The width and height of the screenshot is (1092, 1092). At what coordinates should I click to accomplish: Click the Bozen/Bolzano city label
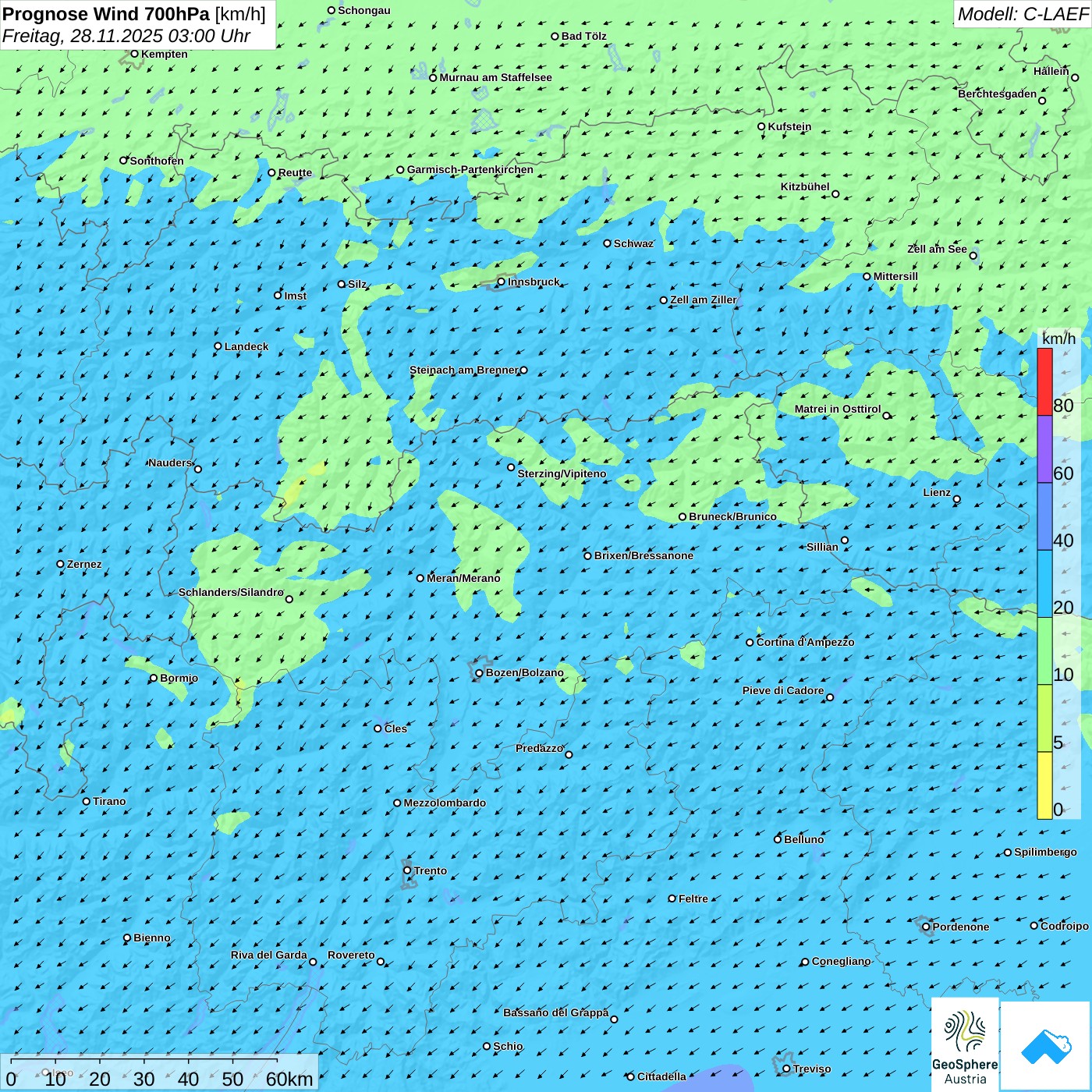524,672
